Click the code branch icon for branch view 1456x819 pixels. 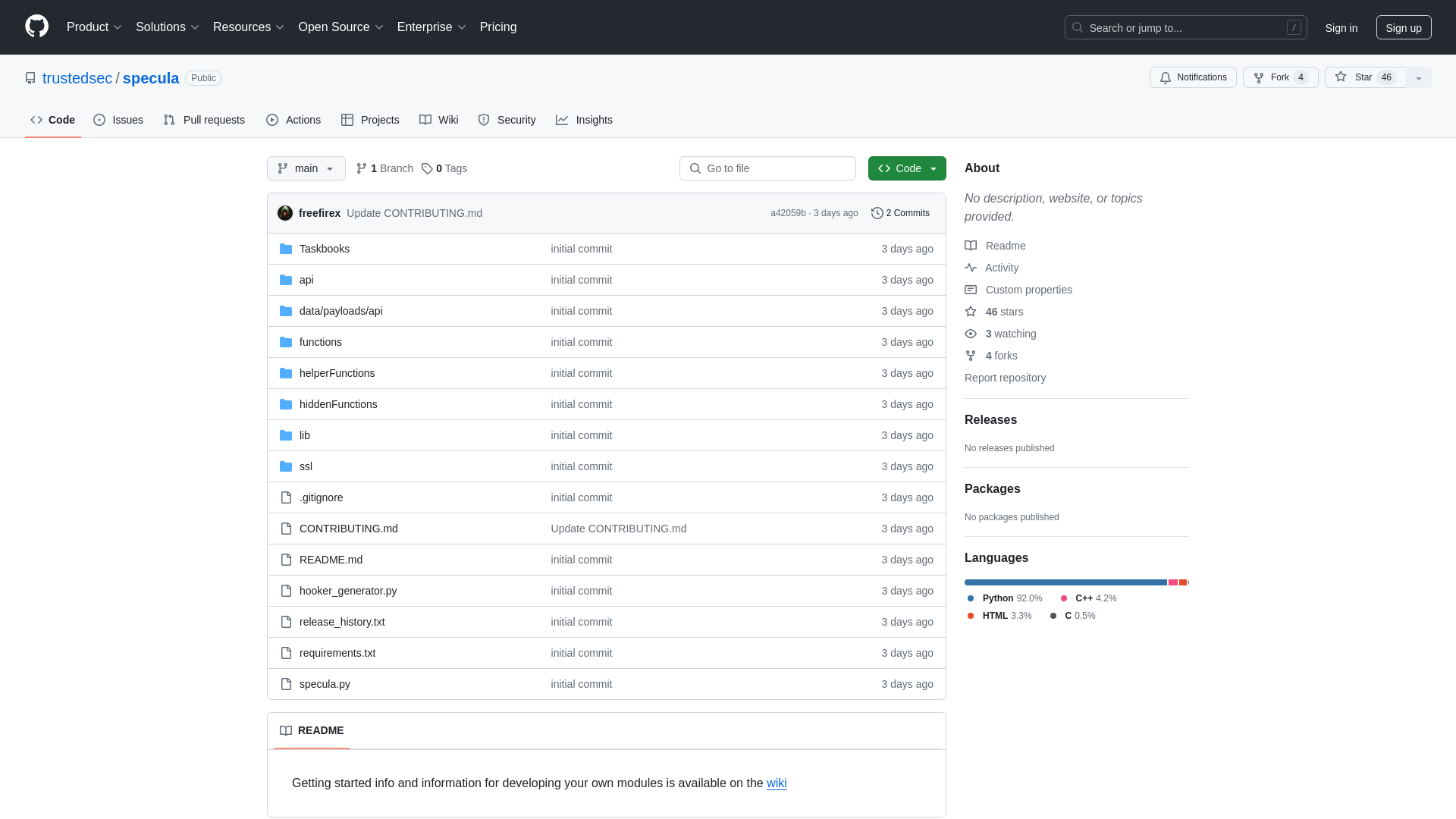(x=362, y=168)
